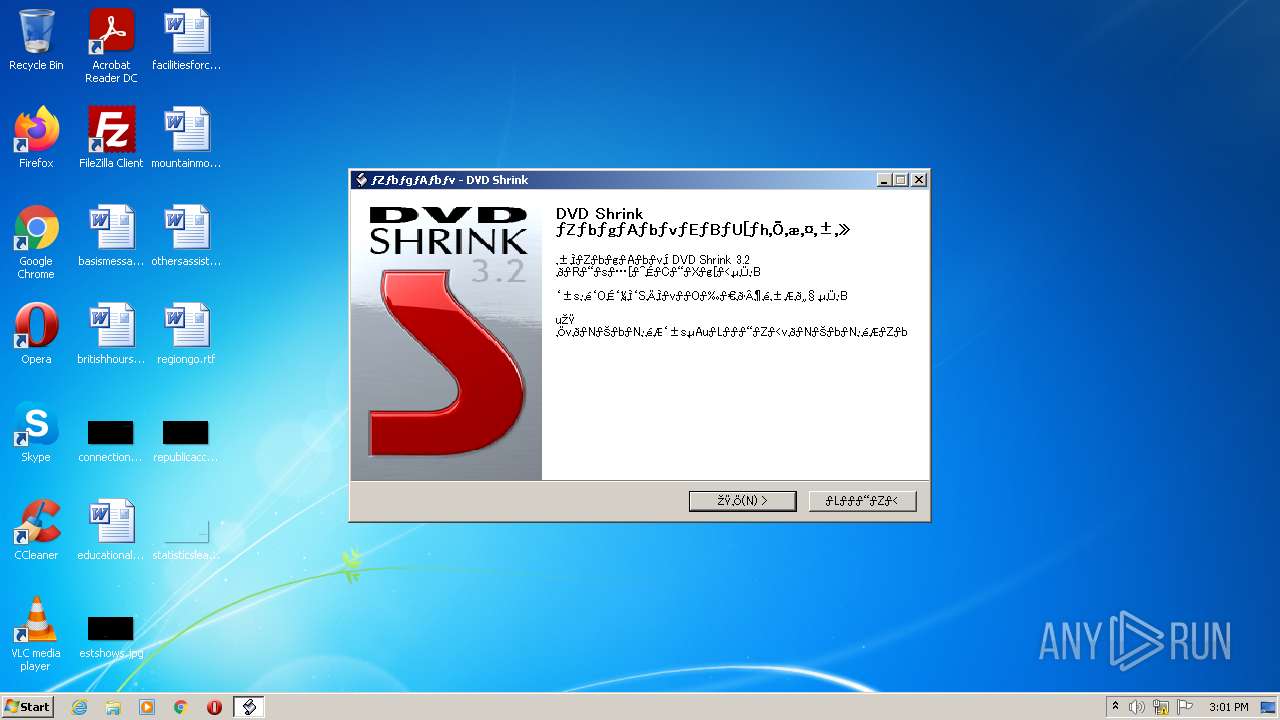Select the connection file icon
This screenshot has height=720, width=1280.
click(111, 440)
